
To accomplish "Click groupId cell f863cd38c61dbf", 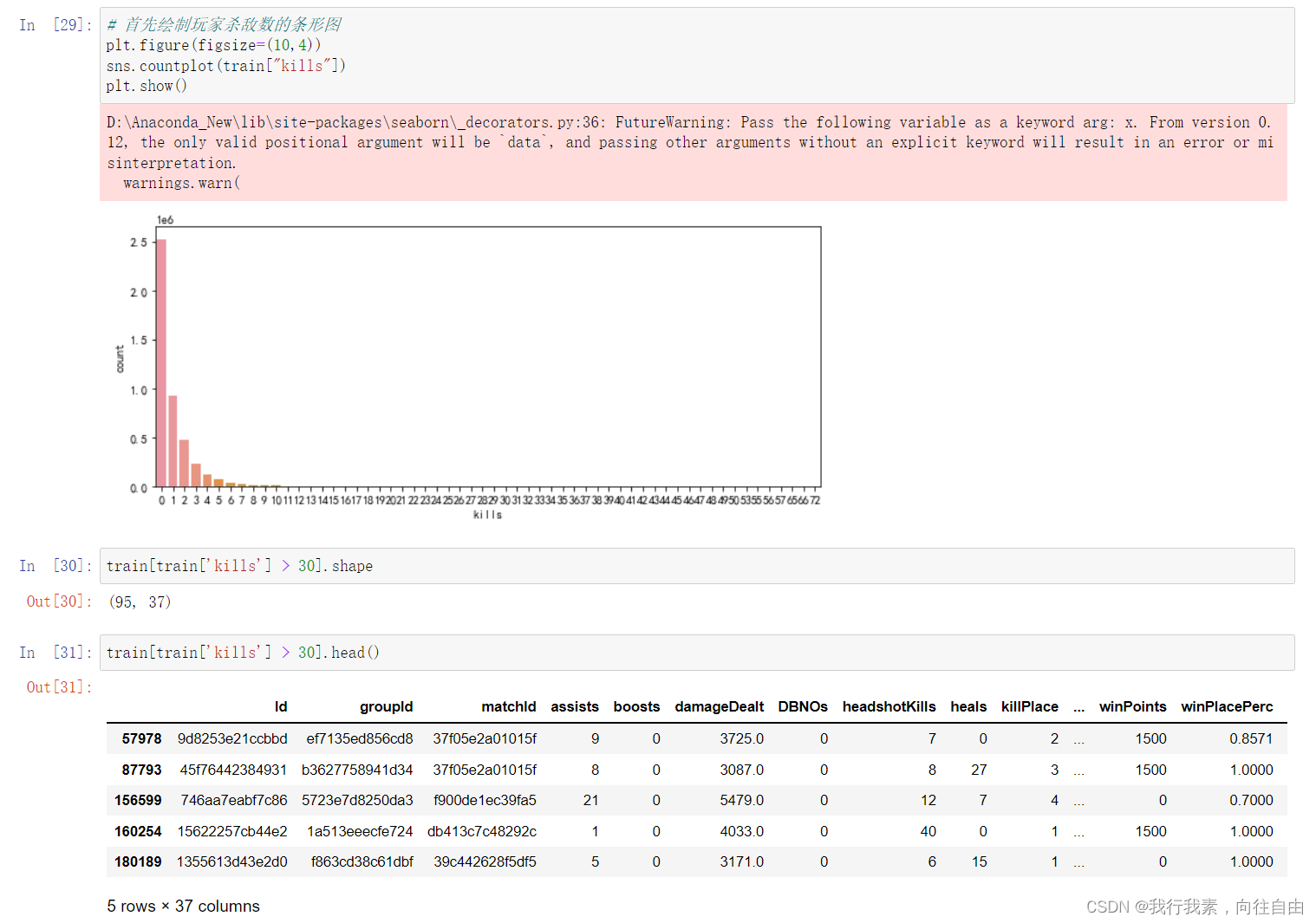I will [362, 862].
